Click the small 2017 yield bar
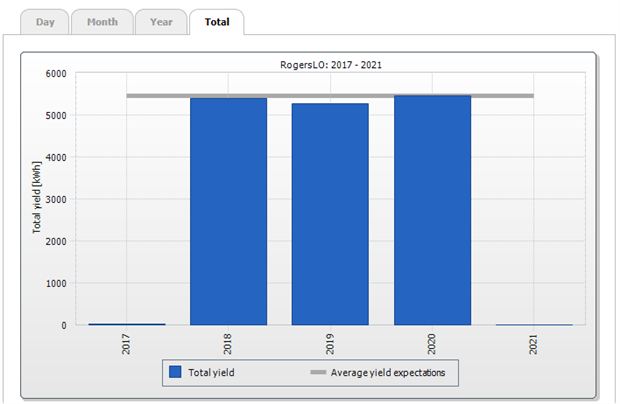This screenshot has width=620, height=404. [x=127, y=324]
